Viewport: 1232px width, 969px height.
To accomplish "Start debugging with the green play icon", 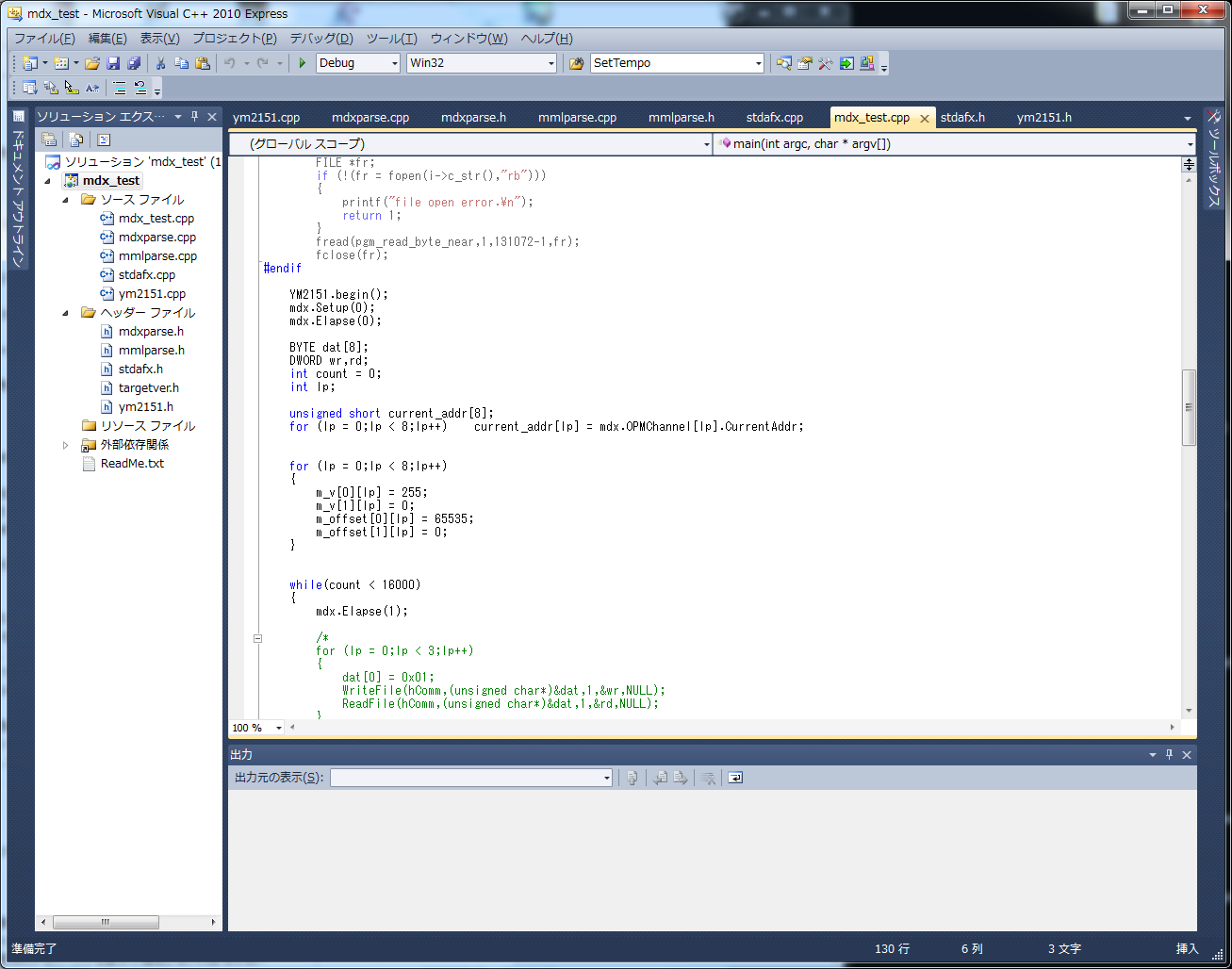I will 303,63.
